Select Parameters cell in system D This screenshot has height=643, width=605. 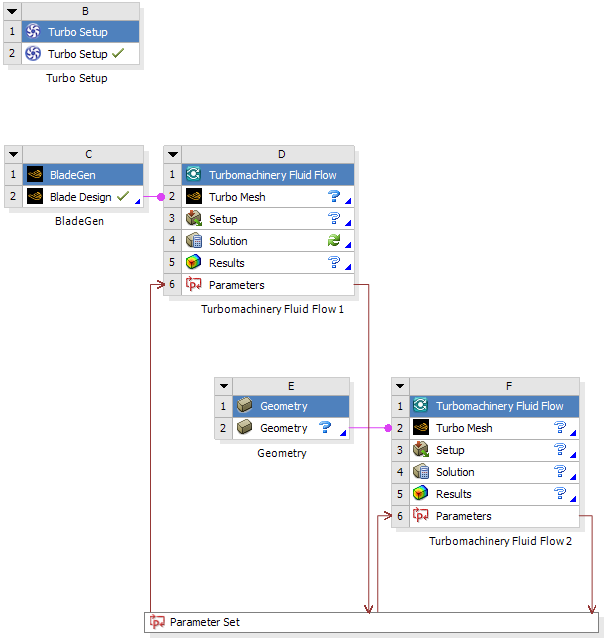268,285
